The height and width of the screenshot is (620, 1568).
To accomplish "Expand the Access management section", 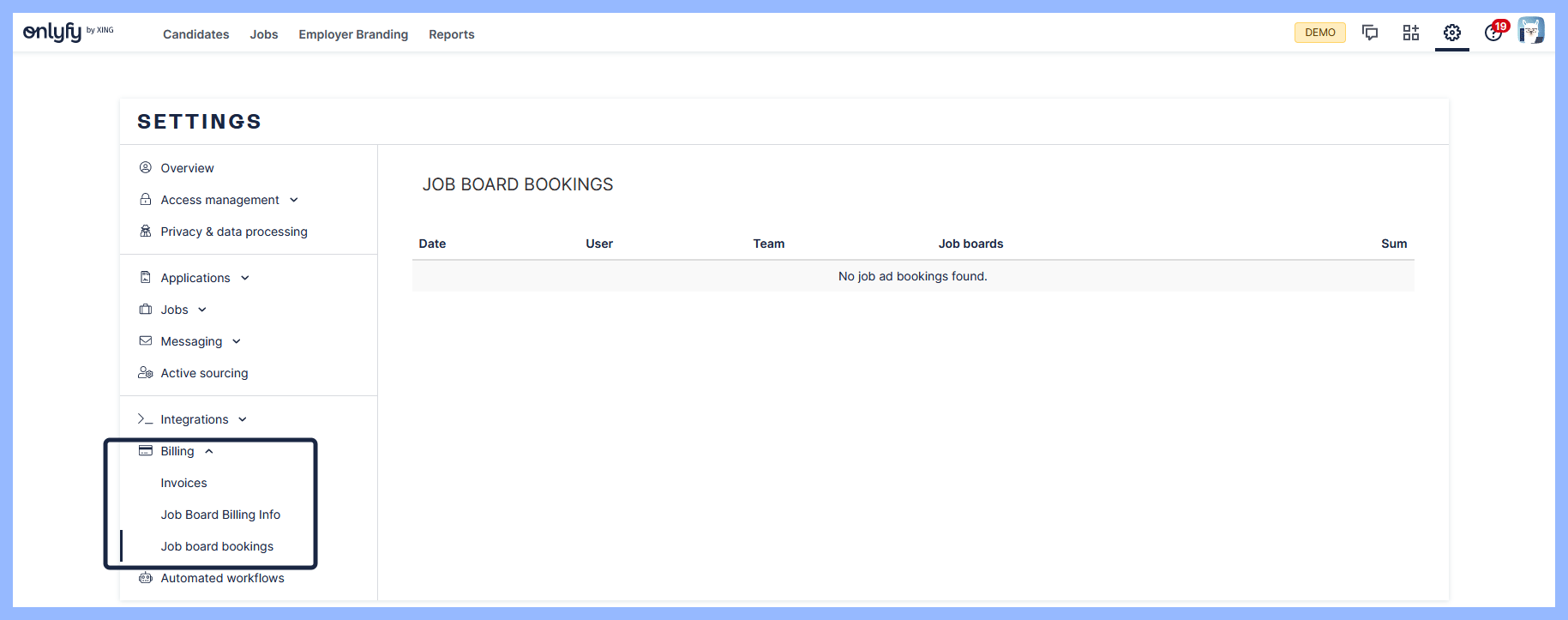I will coord(220,200).
